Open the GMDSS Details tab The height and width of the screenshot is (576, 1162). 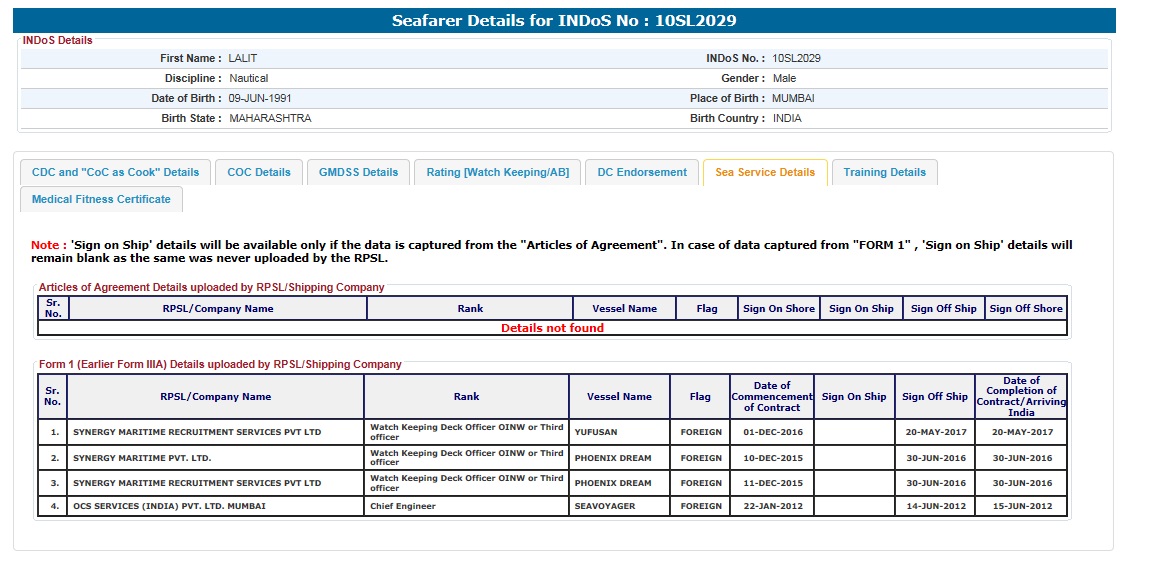pyautogui.click(x=358, y=172)
